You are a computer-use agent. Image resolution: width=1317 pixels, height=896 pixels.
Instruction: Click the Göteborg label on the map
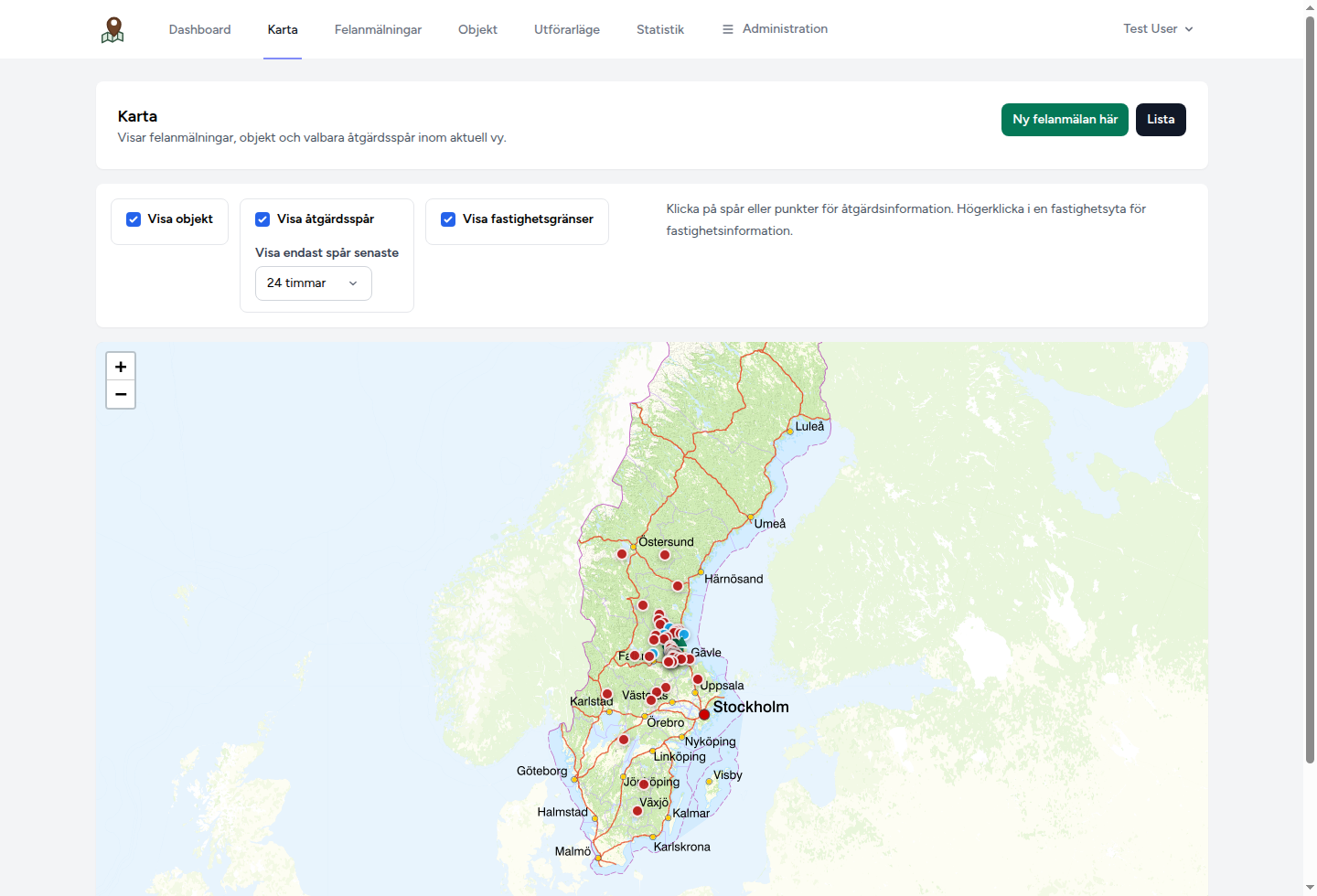(541, 771)
